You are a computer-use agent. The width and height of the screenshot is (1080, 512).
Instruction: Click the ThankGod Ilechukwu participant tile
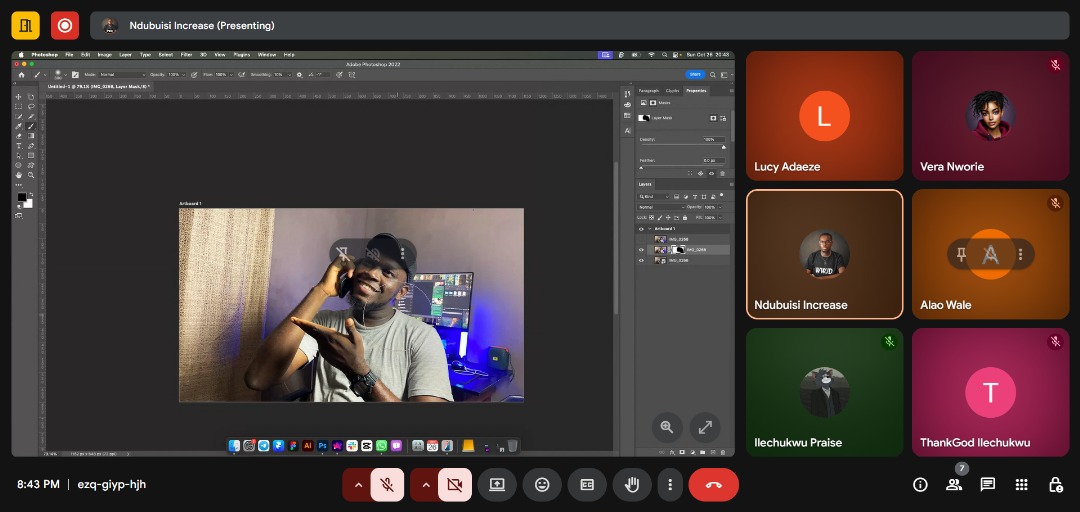(x=990, y=392)
